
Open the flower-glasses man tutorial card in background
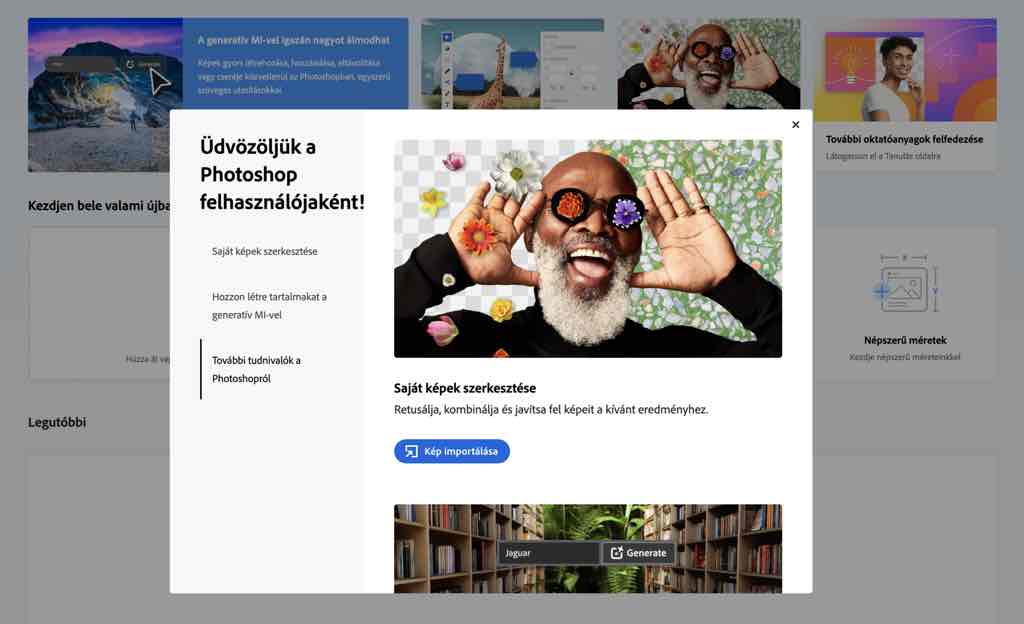709,63
